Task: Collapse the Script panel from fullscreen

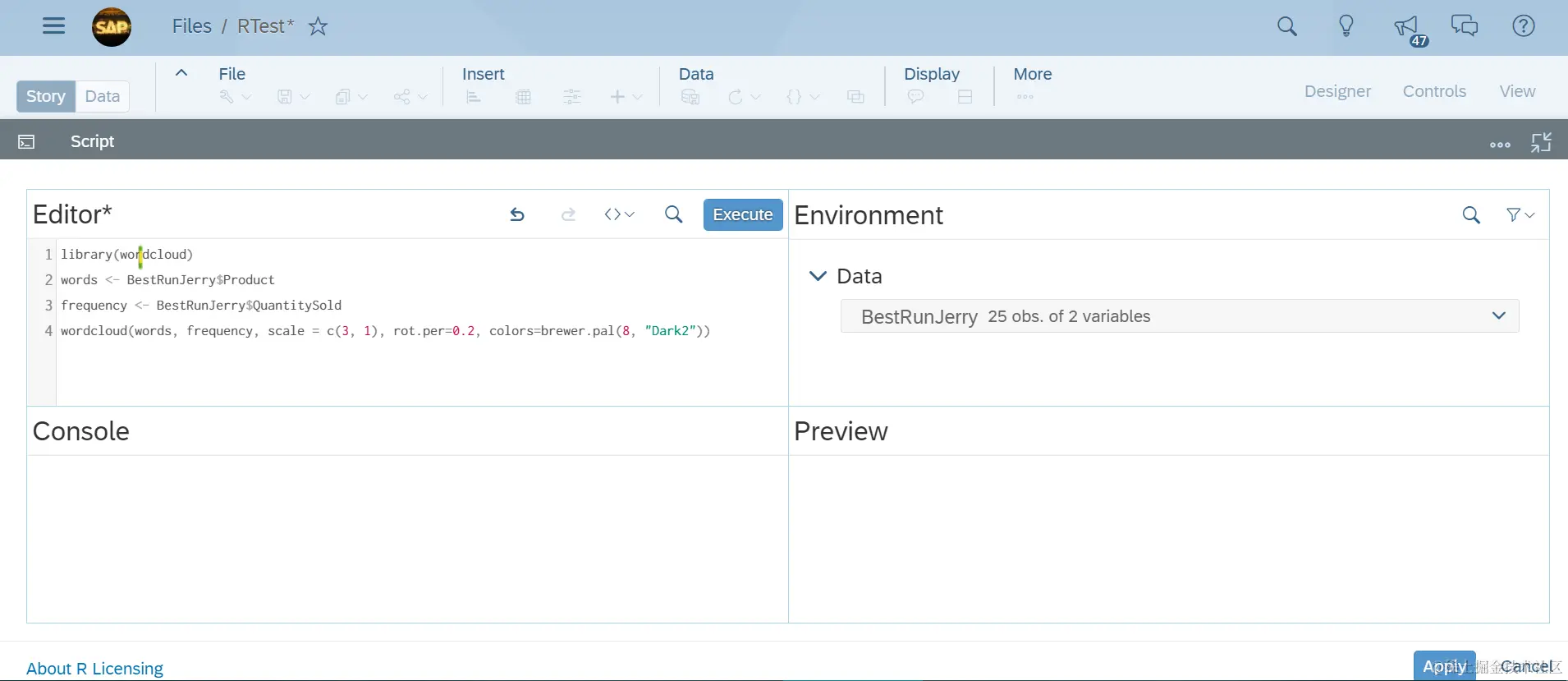Action: [x=1541, y=142]
